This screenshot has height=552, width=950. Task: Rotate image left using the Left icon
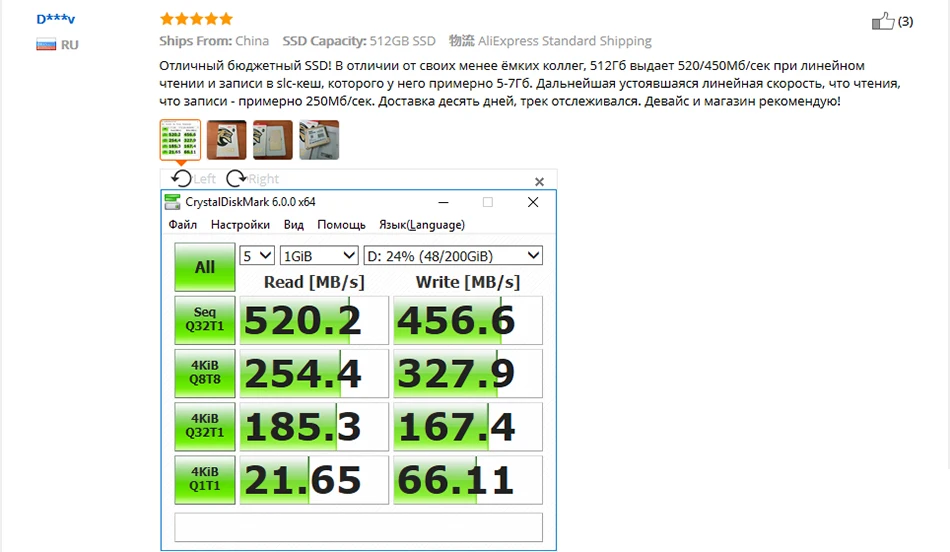point(181,178)
